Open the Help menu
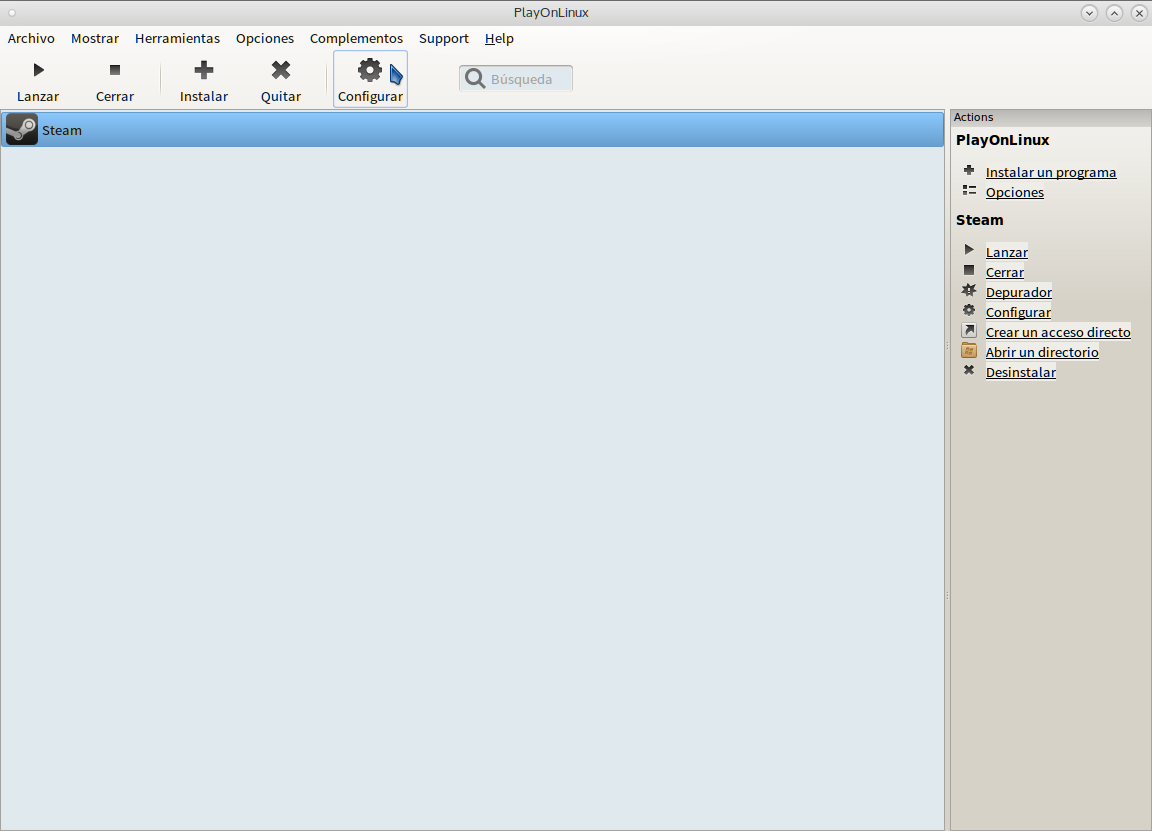The image size is (1152, 831). coord(499,38)
